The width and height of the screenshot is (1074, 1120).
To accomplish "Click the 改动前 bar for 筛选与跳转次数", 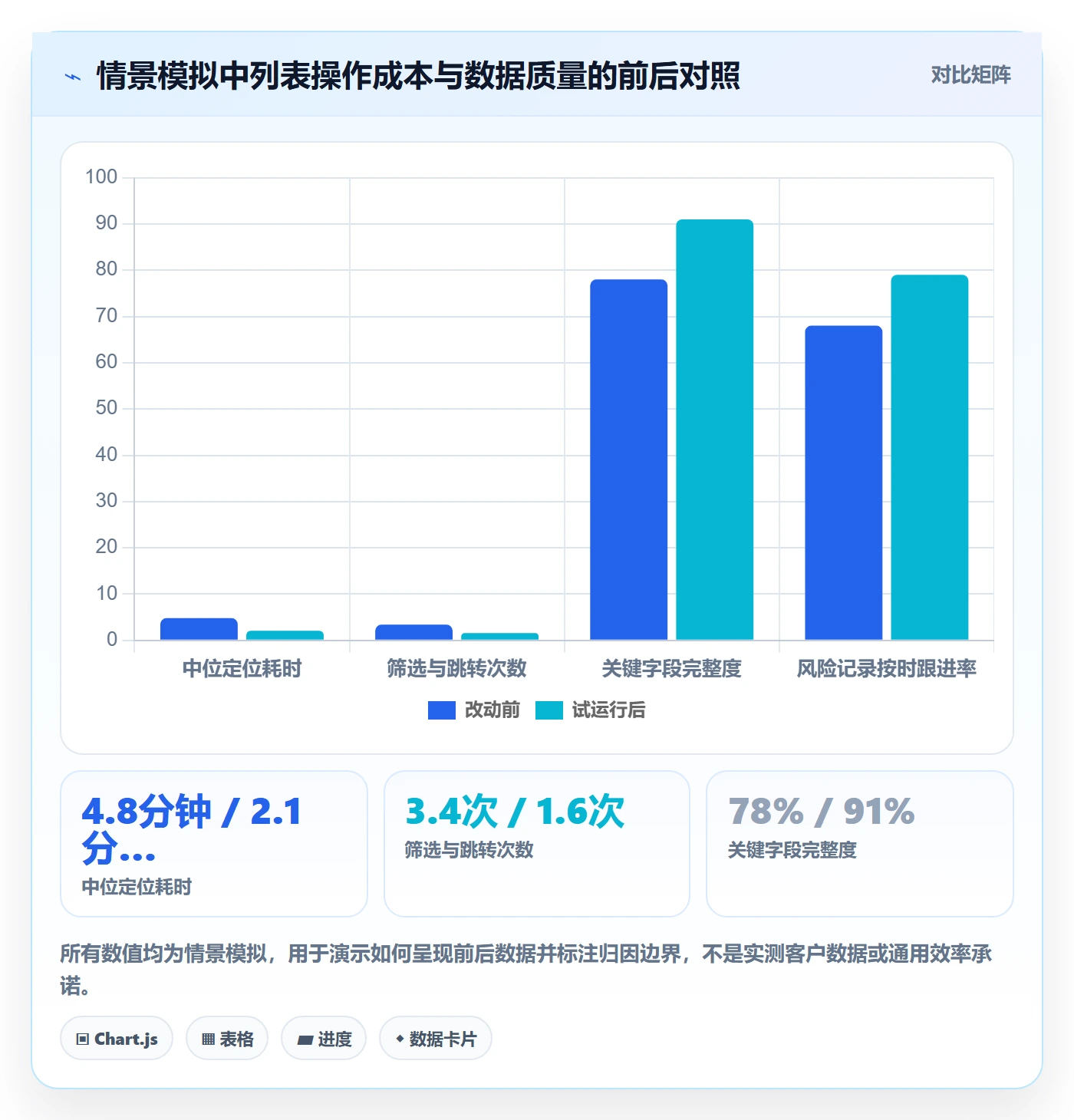I will 414,632.
